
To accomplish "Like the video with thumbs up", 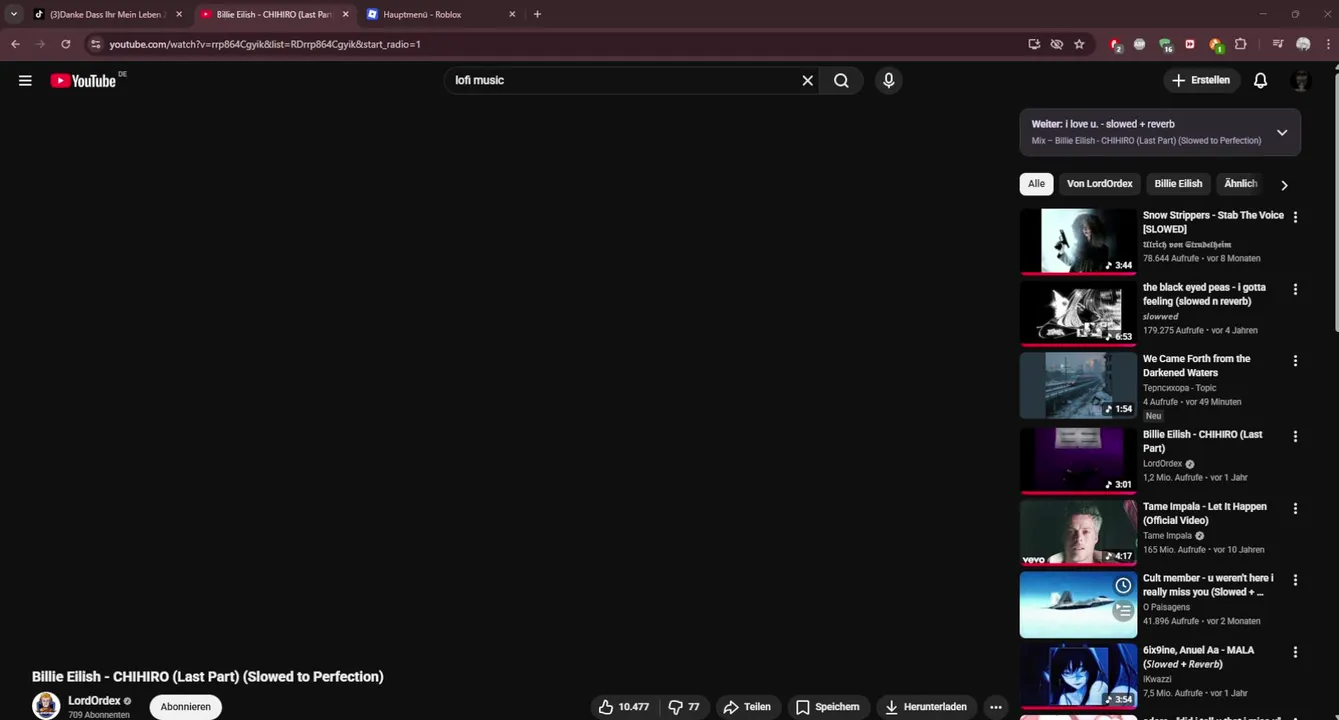I will pyautogui.click(x=625, y=707).
